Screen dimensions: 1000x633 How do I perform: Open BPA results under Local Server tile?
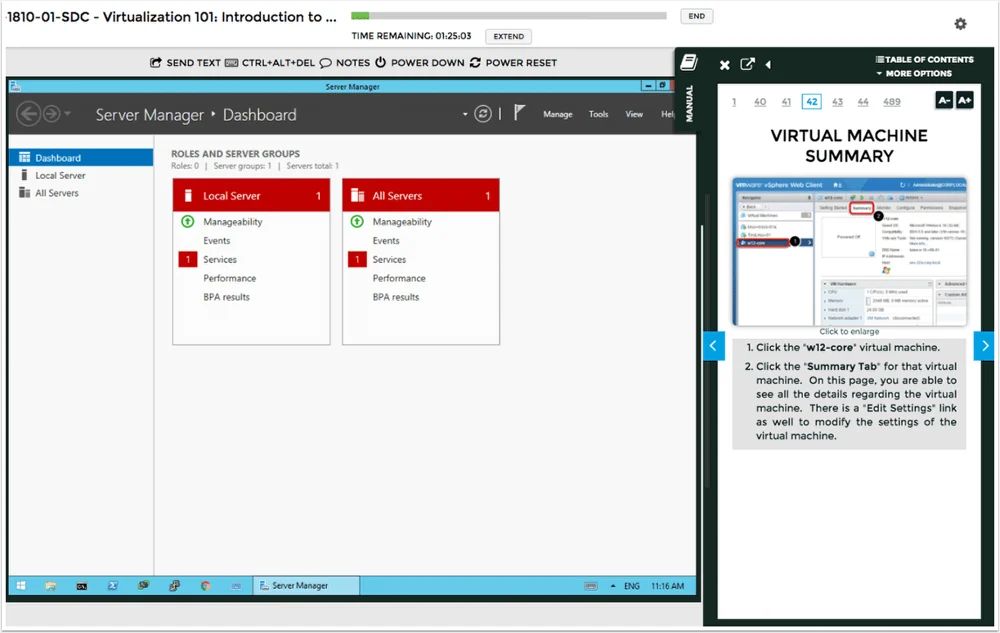[226, 297]
